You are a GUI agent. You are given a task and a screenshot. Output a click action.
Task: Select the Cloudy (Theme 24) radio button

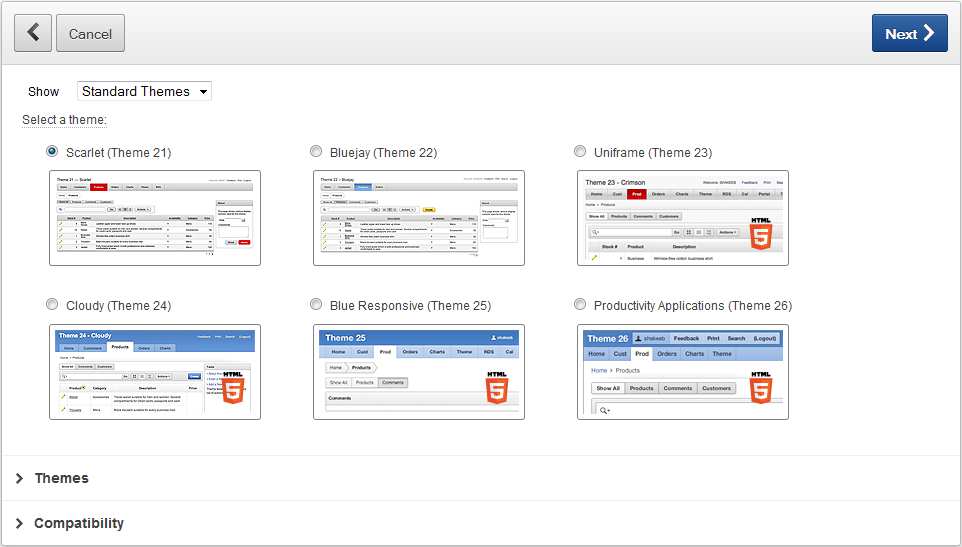[52, 304]
